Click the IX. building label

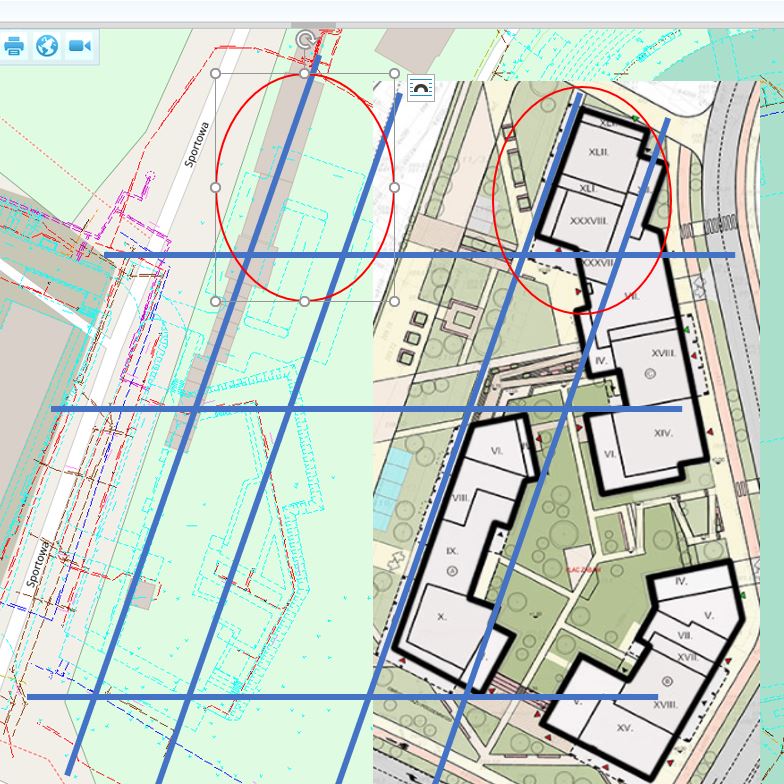tap(452, 550)
